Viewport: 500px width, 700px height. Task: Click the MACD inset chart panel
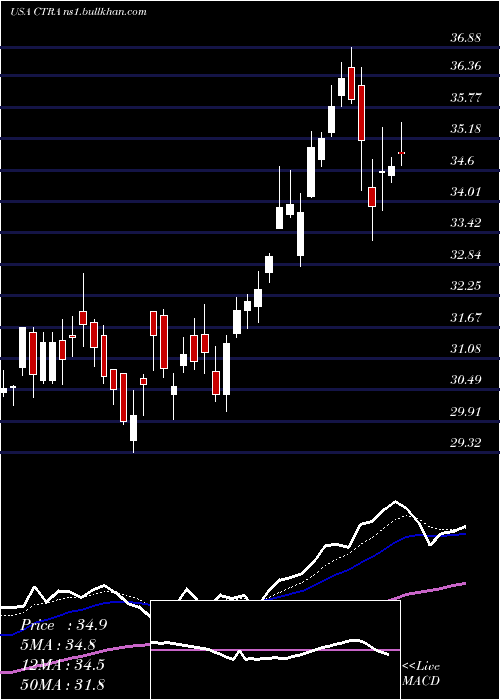275,650
